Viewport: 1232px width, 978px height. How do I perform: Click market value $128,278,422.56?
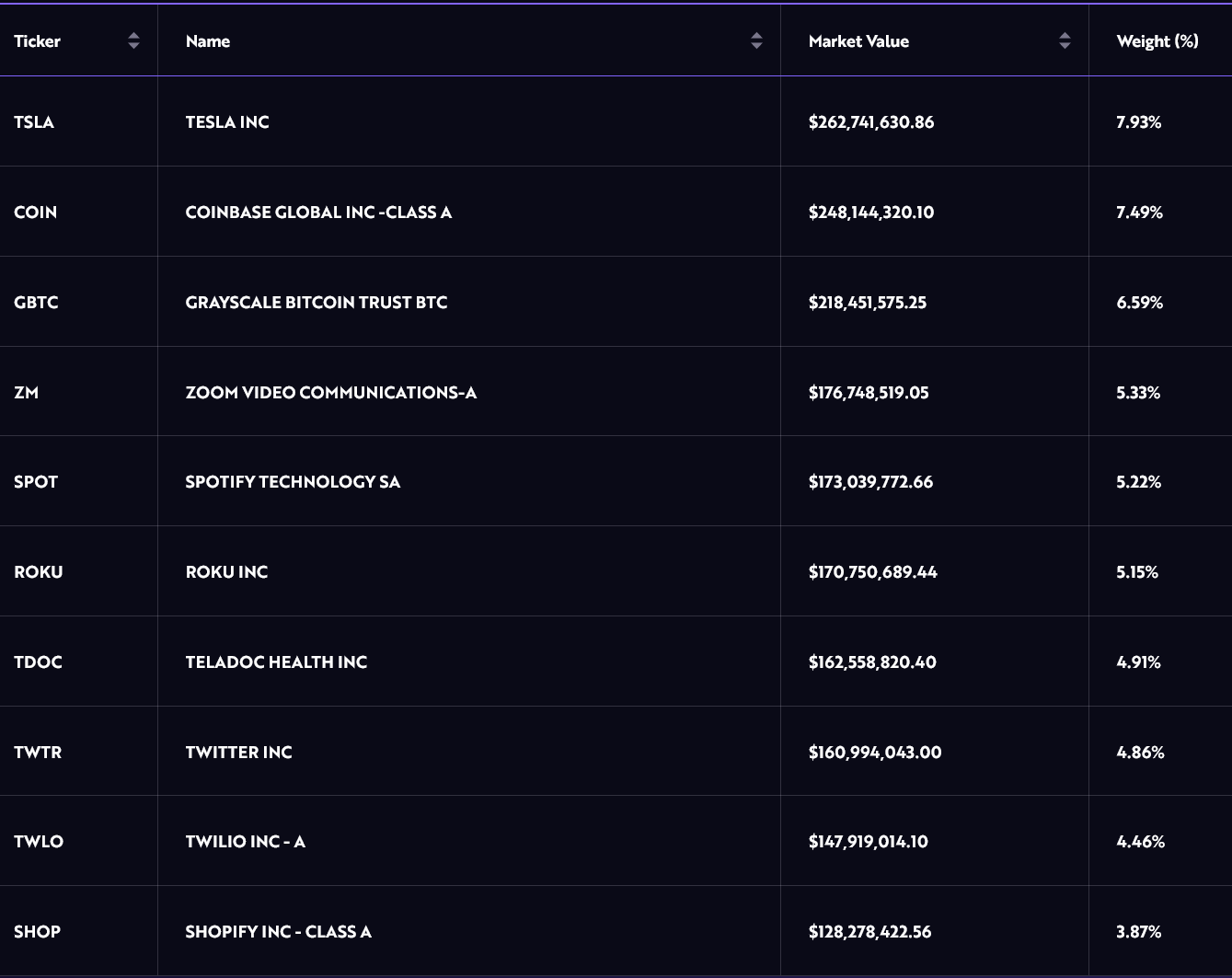[x=870, y=932]
